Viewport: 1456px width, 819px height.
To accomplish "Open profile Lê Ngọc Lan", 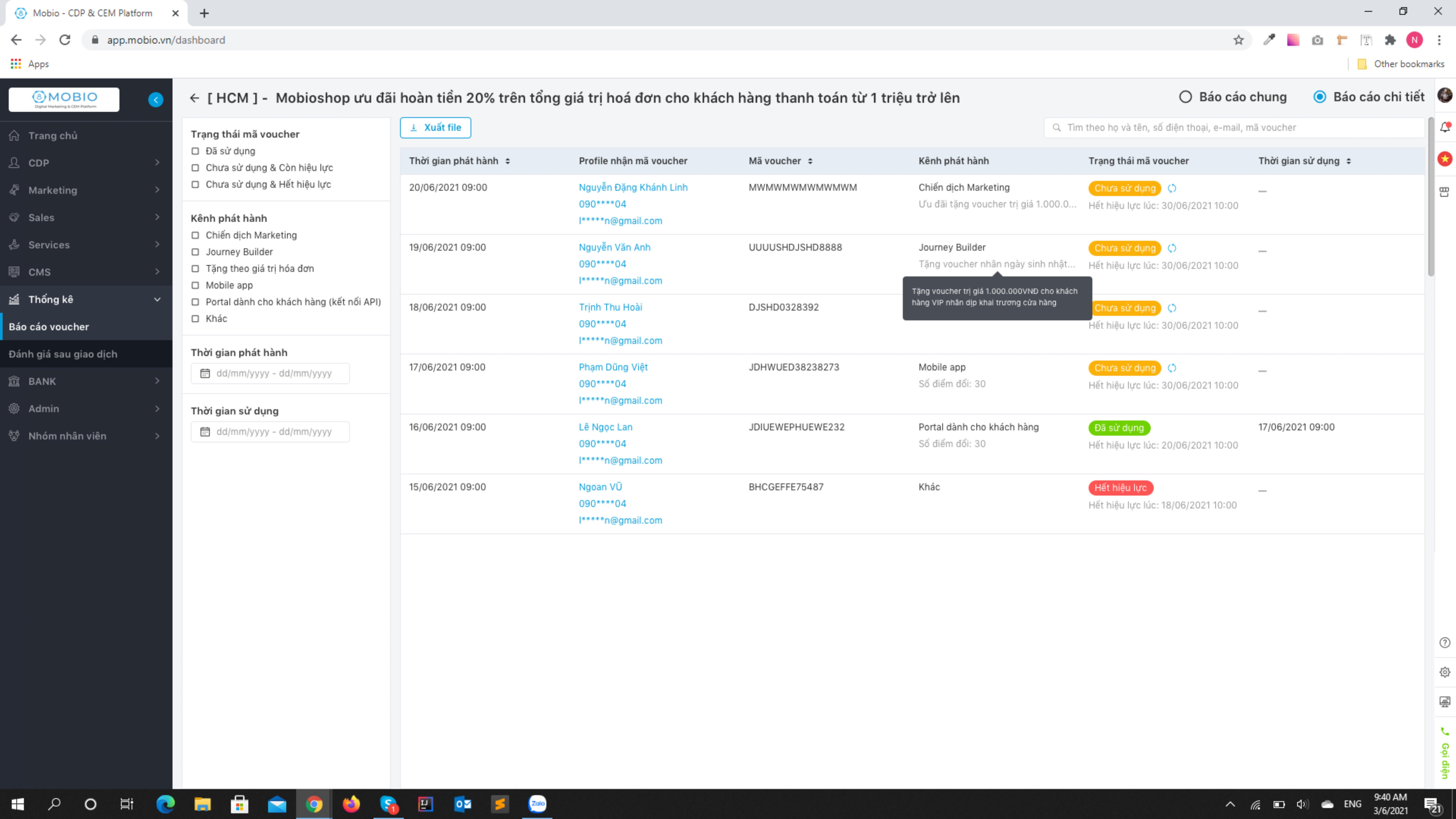I will (605, 427).
